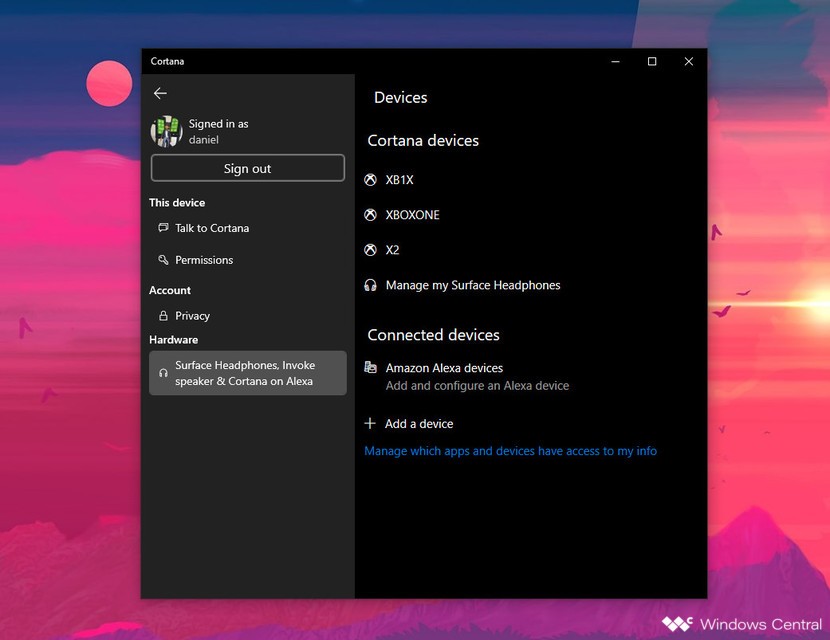The width and height of the screenshot is (830, 640).
Task: Click the user profile avatar picture
Action: click(166, 132)
